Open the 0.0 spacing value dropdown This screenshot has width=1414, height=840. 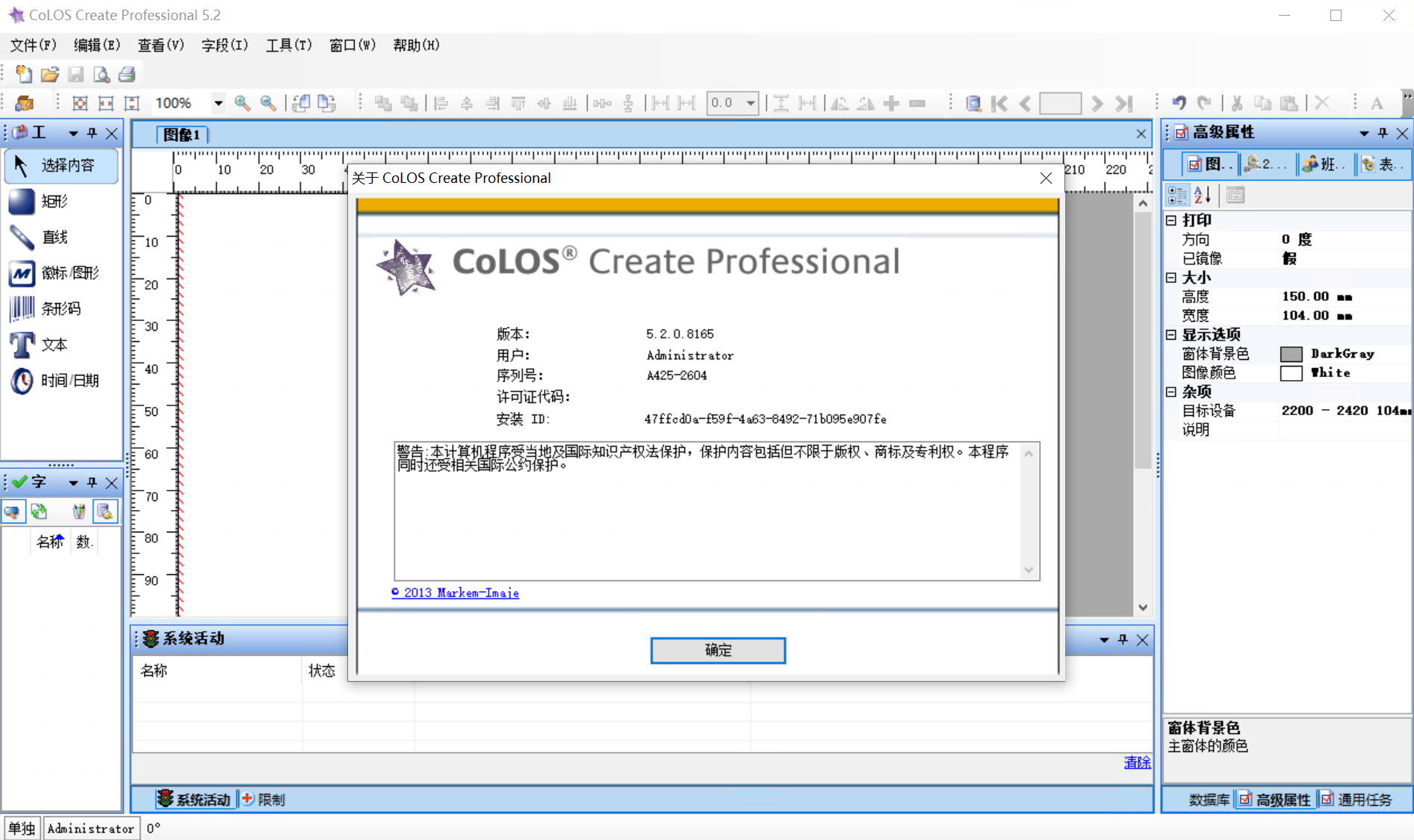click(751, 103)
